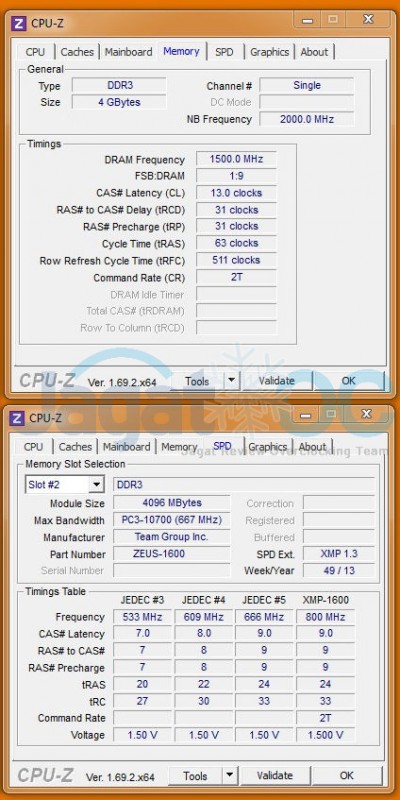Click JEDEC #3 frequency value 533 MHz
Image resolution: width=400 pixels, height=800 pixels.
tap(142, 617)
